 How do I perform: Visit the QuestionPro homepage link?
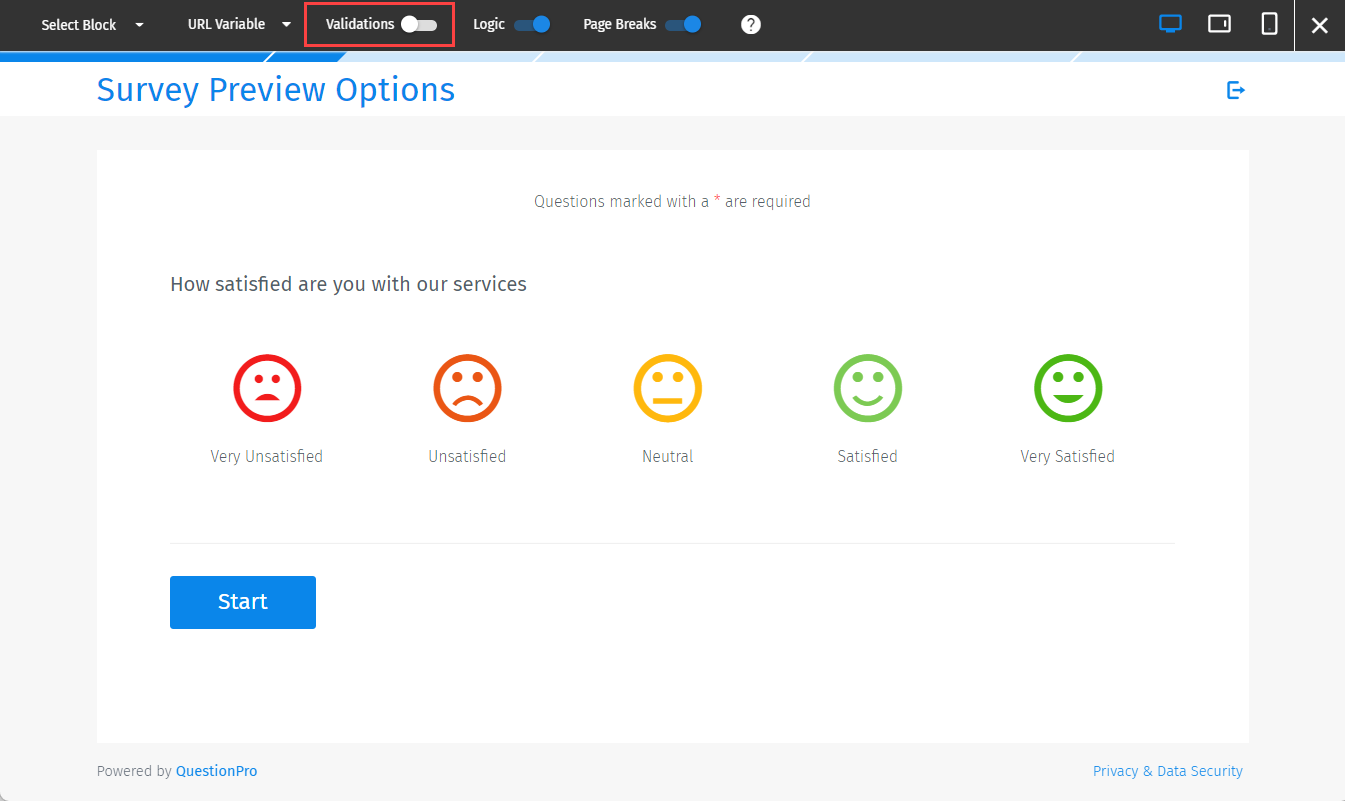pos(216,770)
